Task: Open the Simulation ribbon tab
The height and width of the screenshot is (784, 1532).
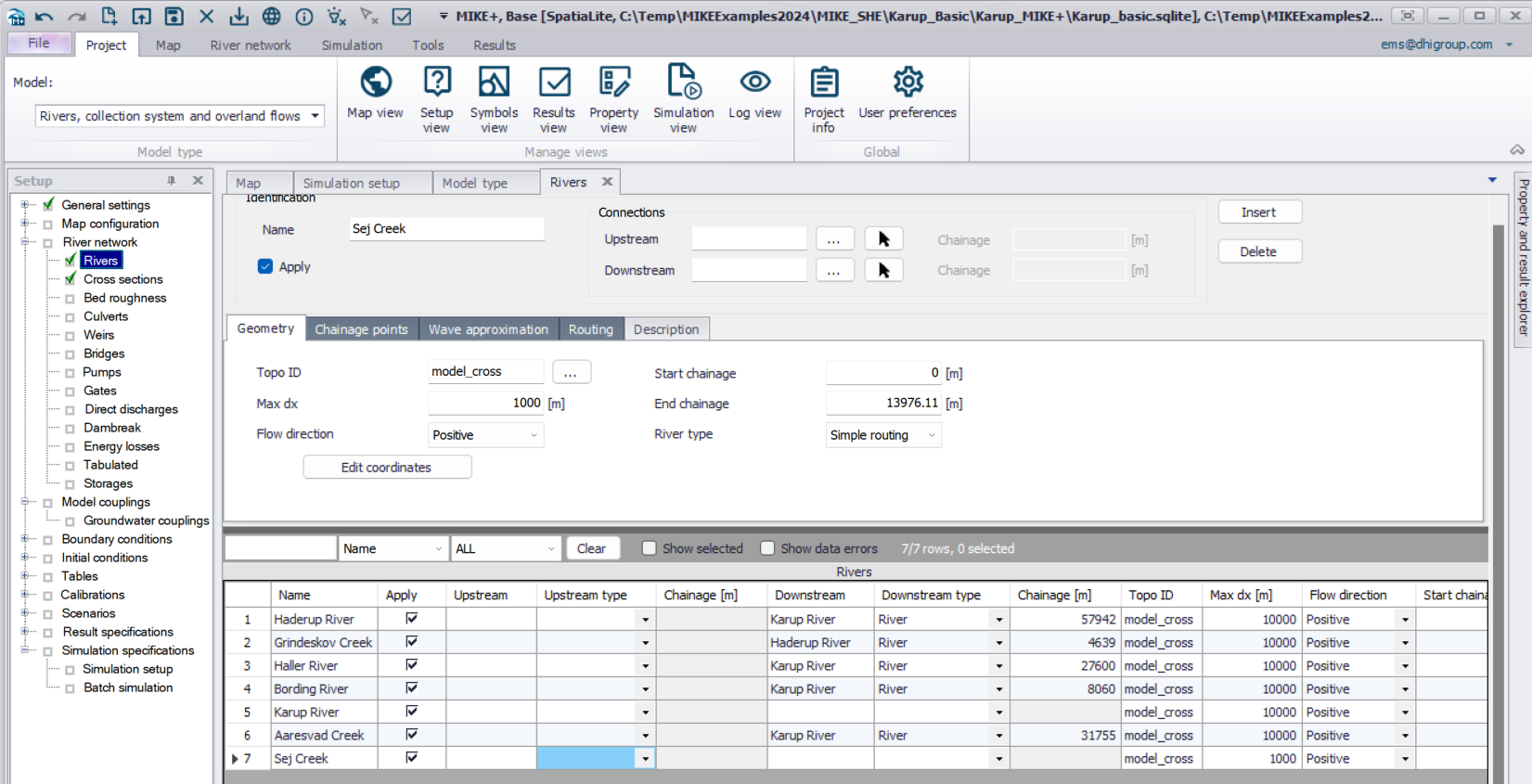Action: point(352,45)
